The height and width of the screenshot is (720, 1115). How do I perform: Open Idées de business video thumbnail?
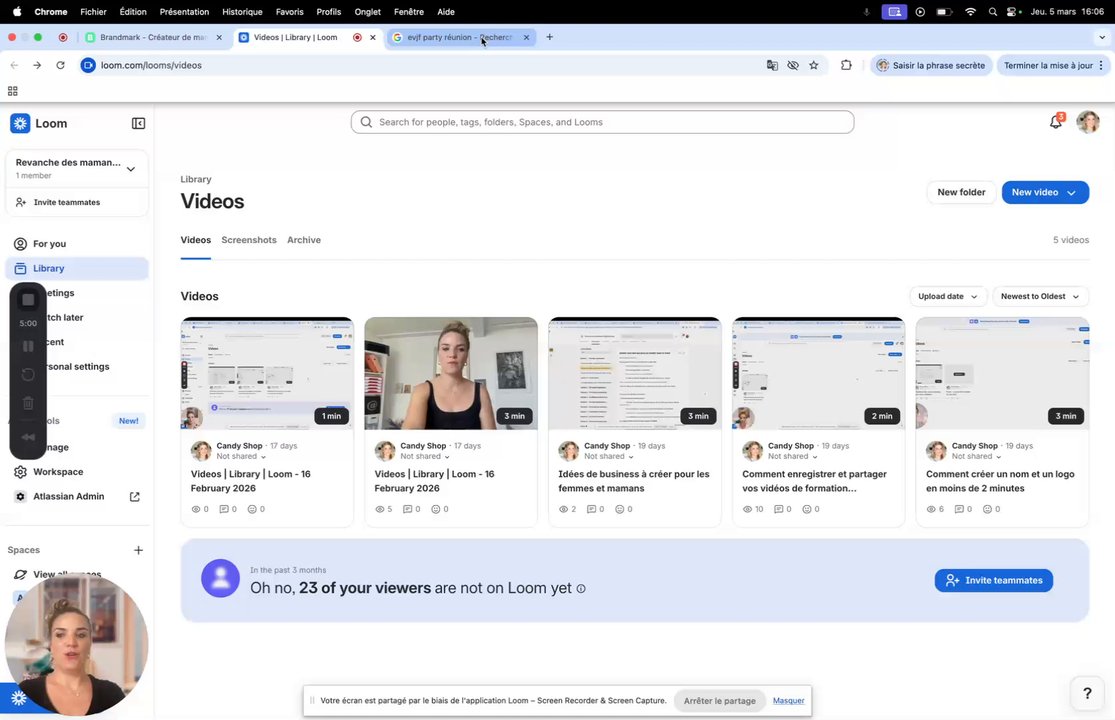634,373
